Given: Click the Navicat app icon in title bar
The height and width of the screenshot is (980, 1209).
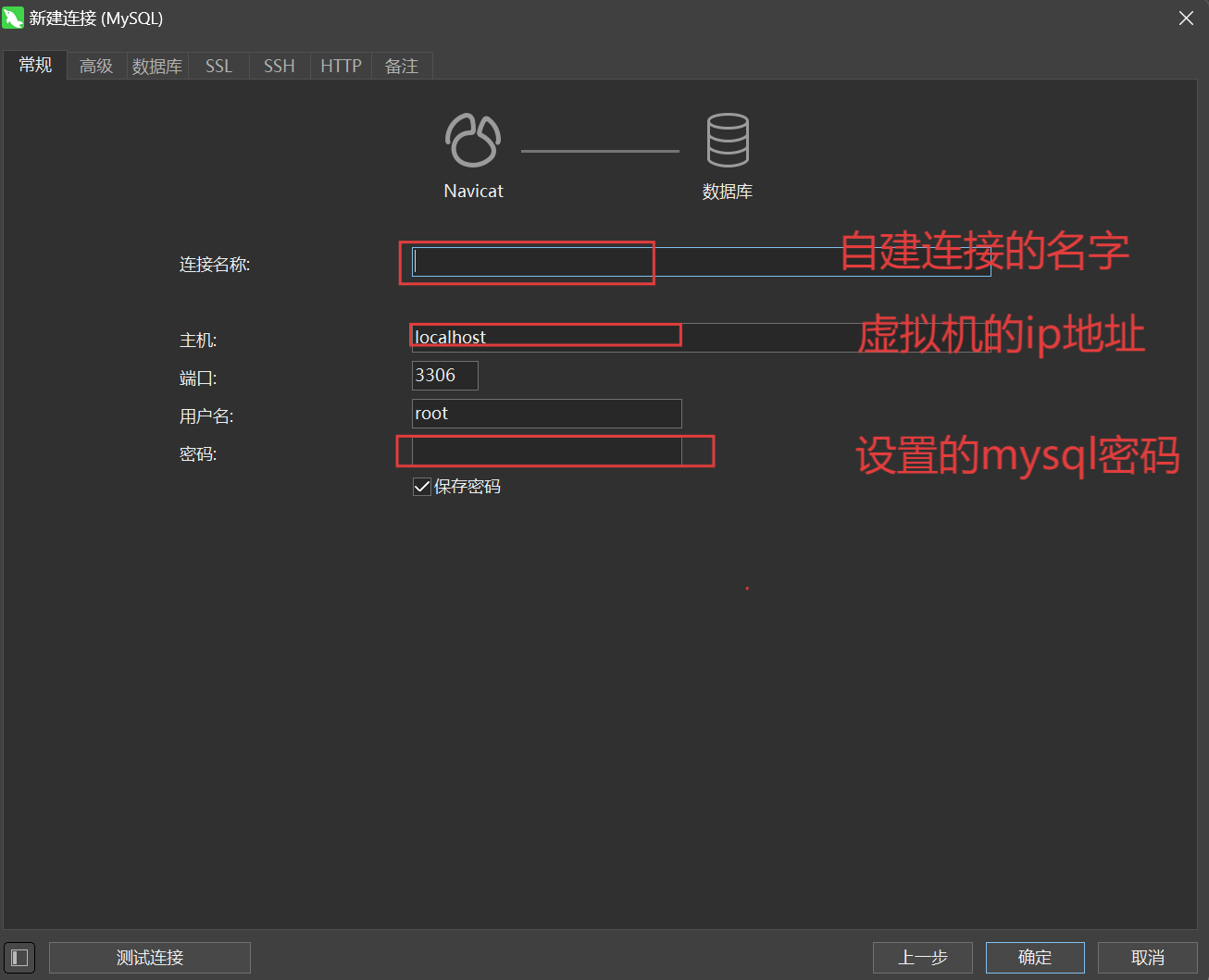Looking at the screenshot, I should (x=13, y=18).
